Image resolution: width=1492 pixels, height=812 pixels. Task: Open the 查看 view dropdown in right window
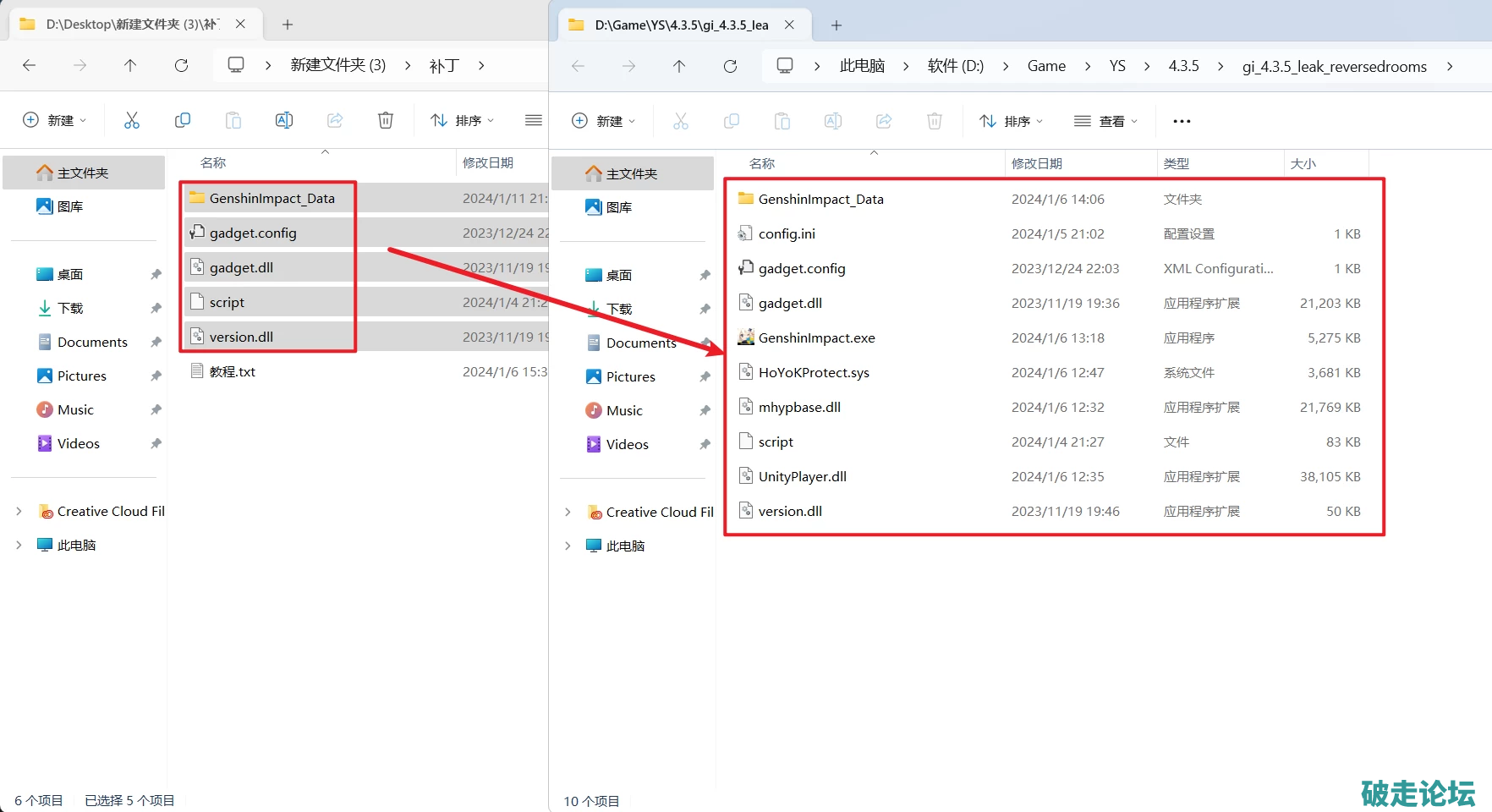(x=1106, y=121)
